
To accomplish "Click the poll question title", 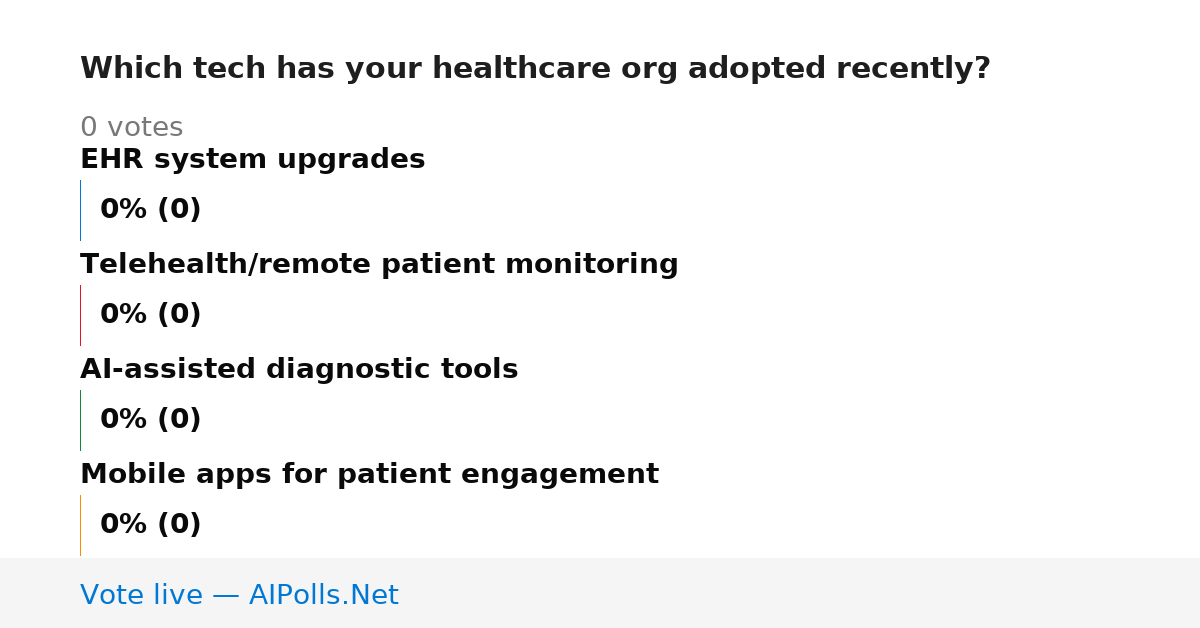I will pos(535,69).
